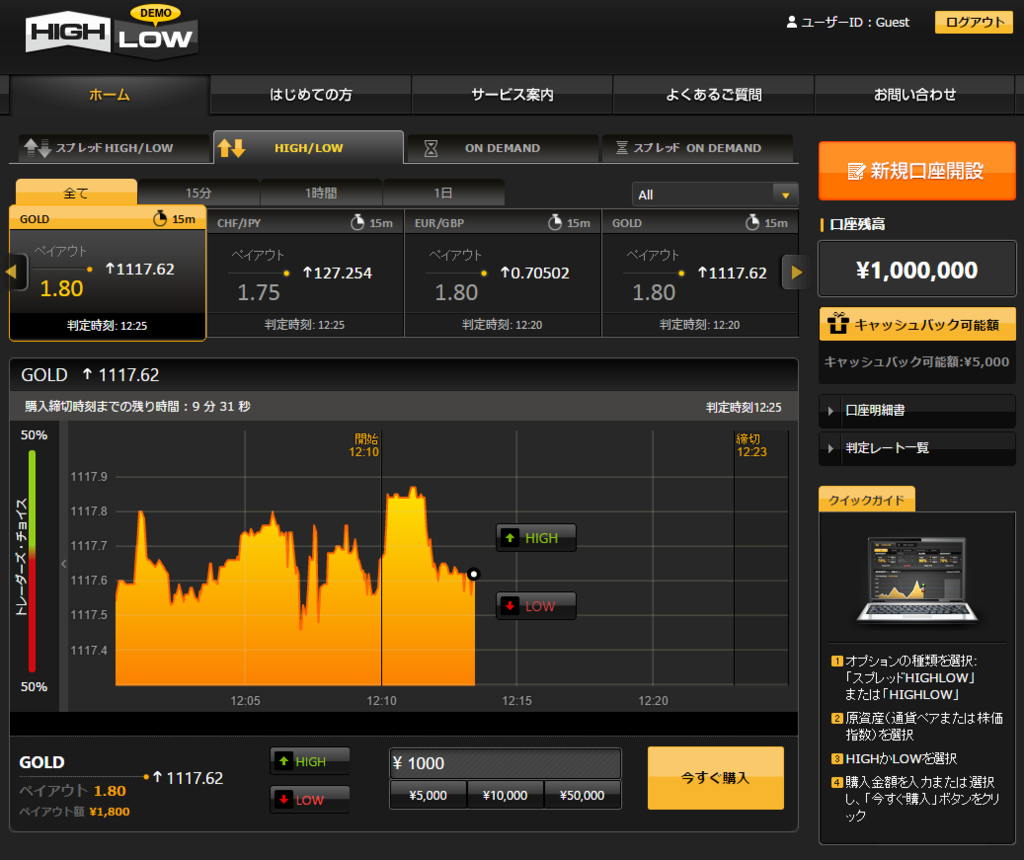Set amount with the ¥5,000 button
The height and width of the screenshot is (860, 1024).
pyautogui.click(x=428, y=795)
